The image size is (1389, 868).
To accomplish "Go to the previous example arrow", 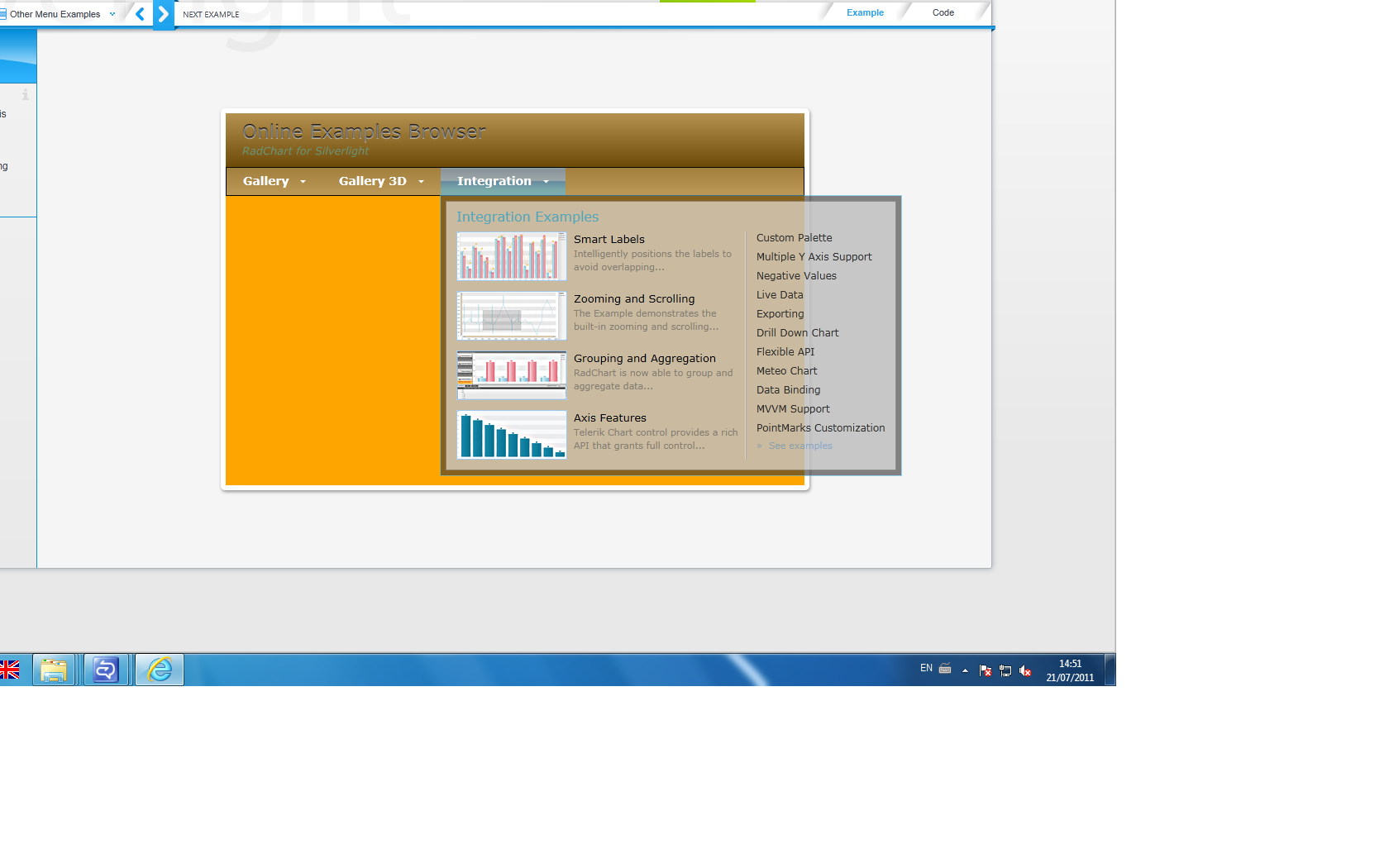I will coord(140,14).
